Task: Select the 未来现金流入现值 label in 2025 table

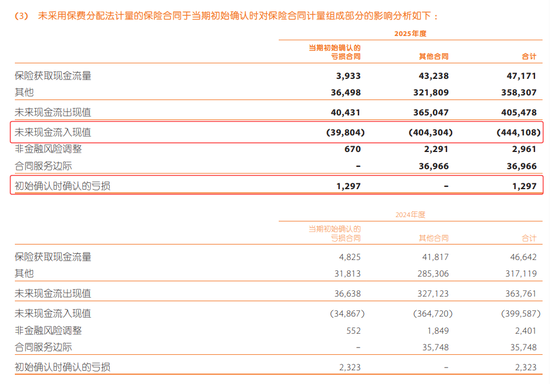Action: point(53,132)
